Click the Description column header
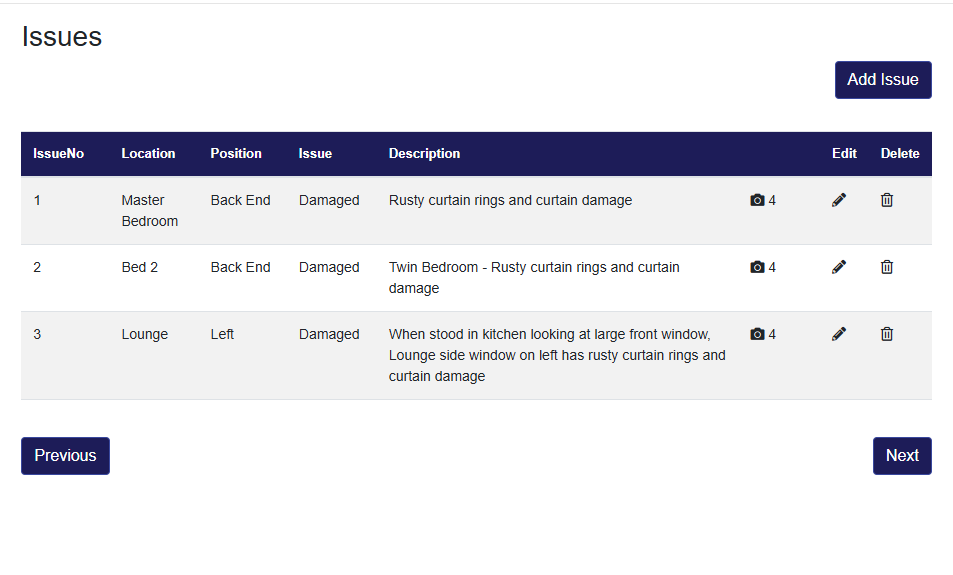The image size is (953, 575). click(x=424, y=154)
